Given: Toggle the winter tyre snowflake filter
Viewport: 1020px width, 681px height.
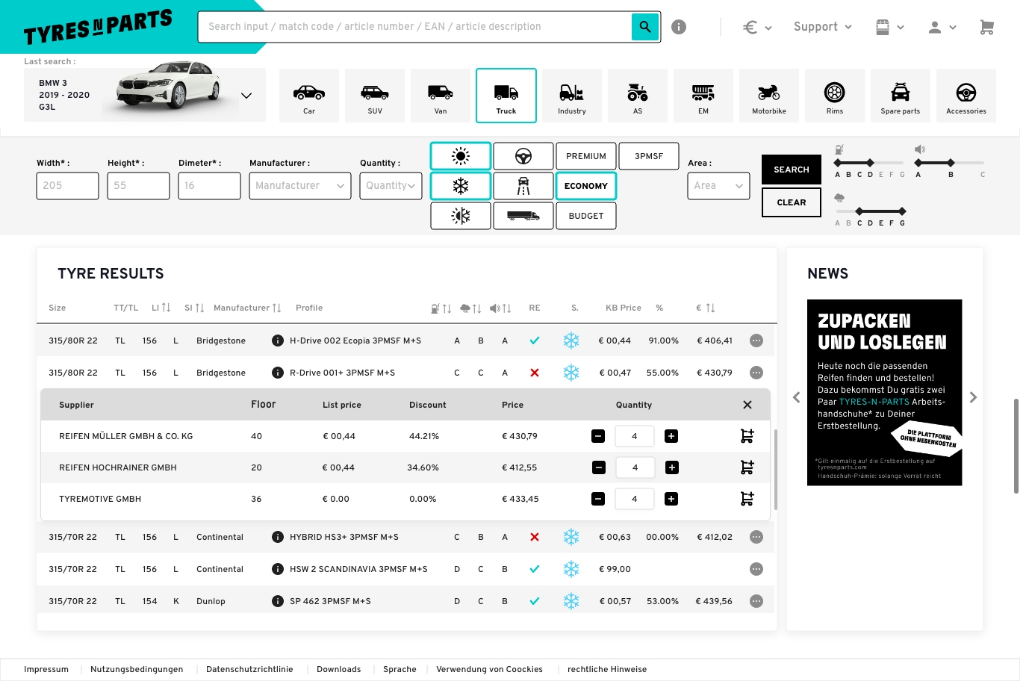Looking at the screenshot, I should (x=461, y=186).
